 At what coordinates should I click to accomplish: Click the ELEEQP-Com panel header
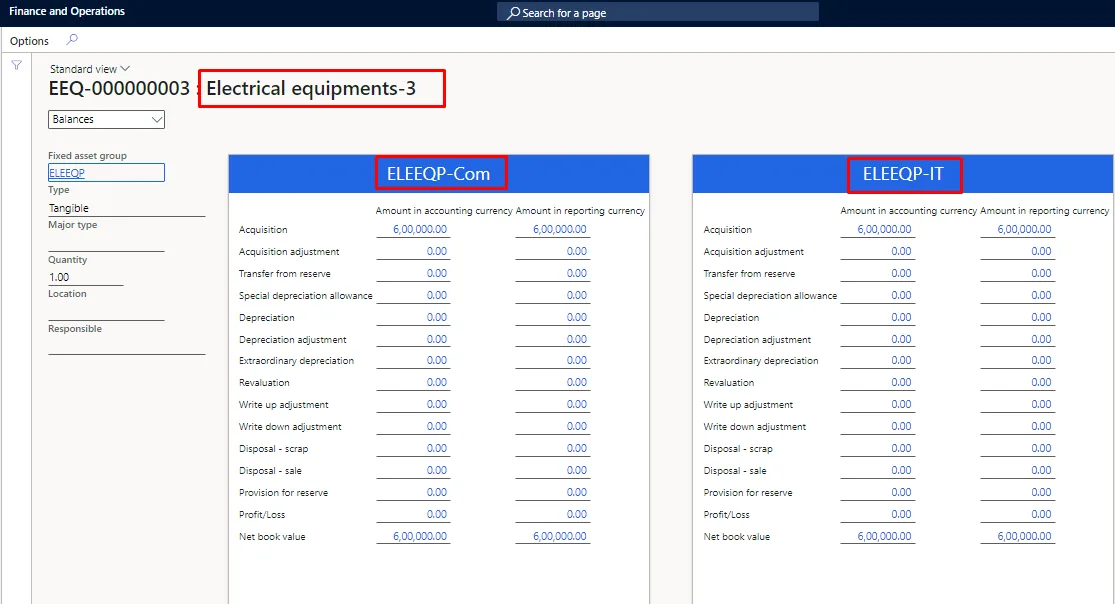[x=439, y=174]
